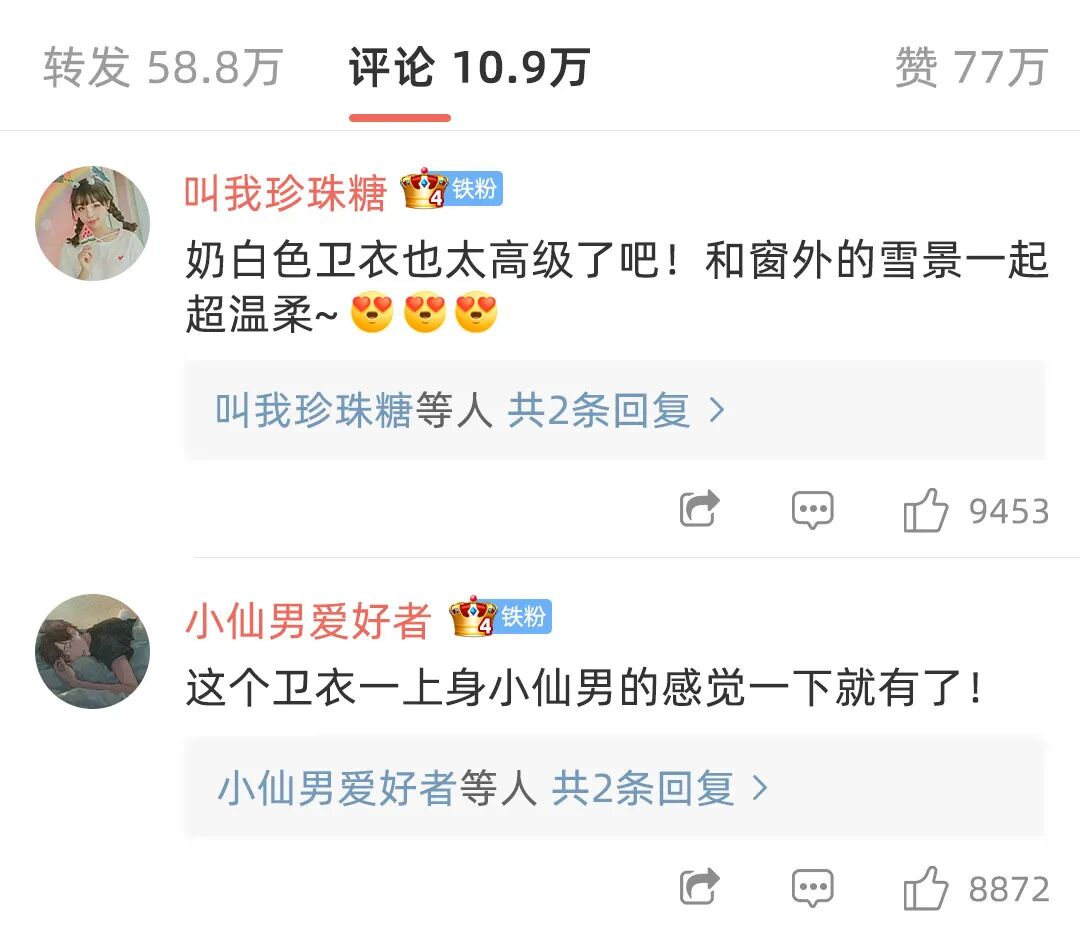Image resolution: width=1080 pixels, height=926 pixels.
Task: Select the 评论 10.9万 tab
Action: [469, 68]
